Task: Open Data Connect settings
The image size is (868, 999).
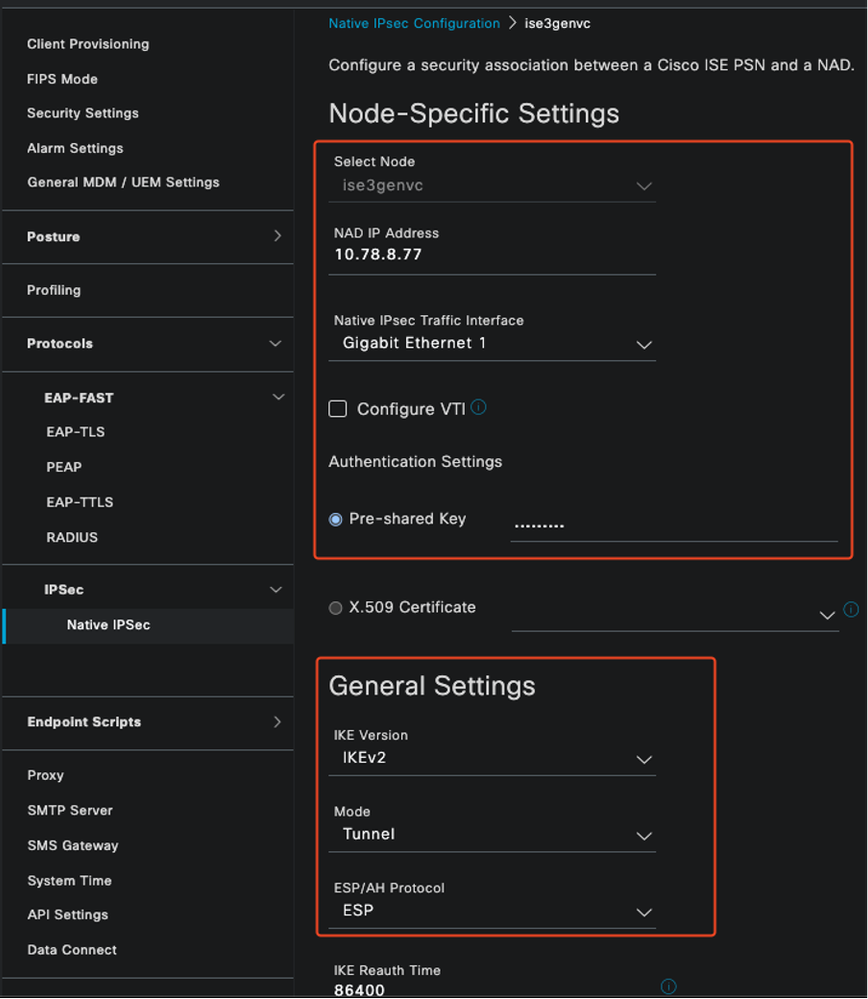Action: 72,950
